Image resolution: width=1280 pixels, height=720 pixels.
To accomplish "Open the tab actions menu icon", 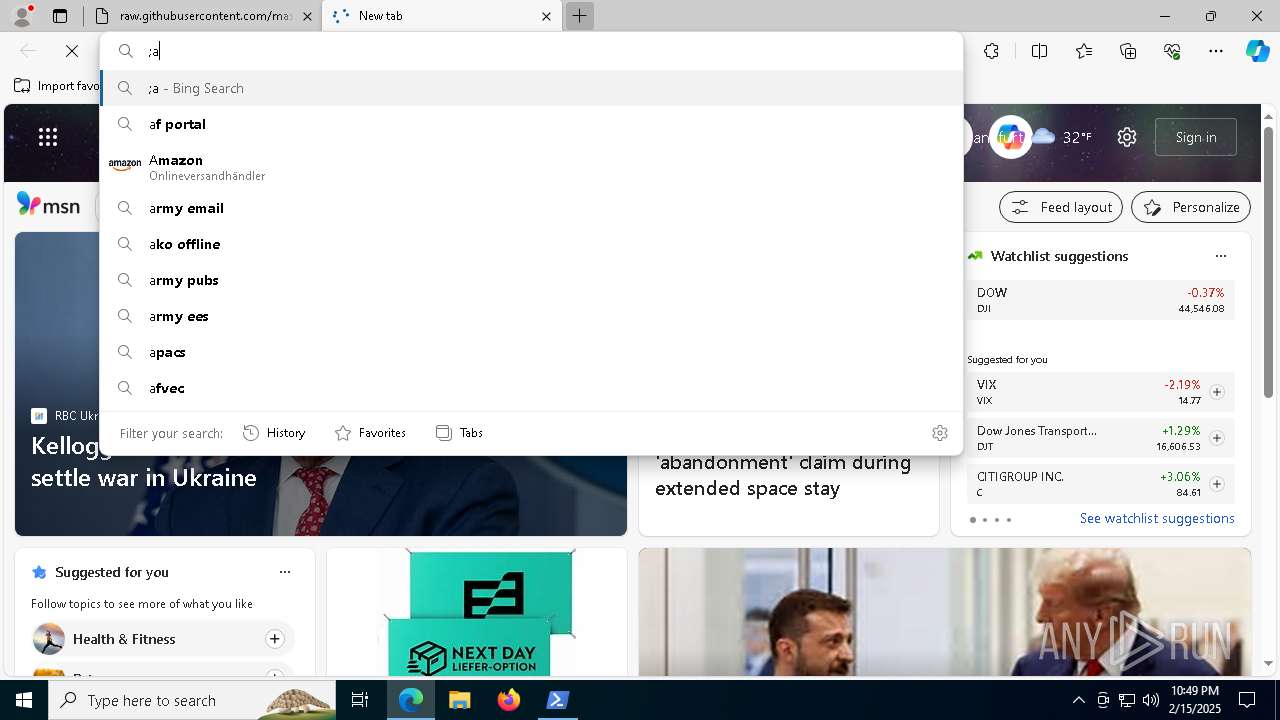I will pos(60,16).
